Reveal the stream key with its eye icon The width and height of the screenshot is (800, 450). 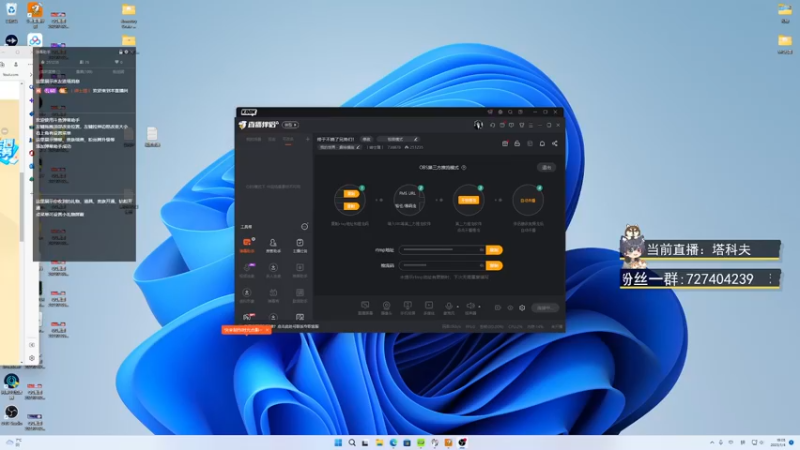point(481,265)
